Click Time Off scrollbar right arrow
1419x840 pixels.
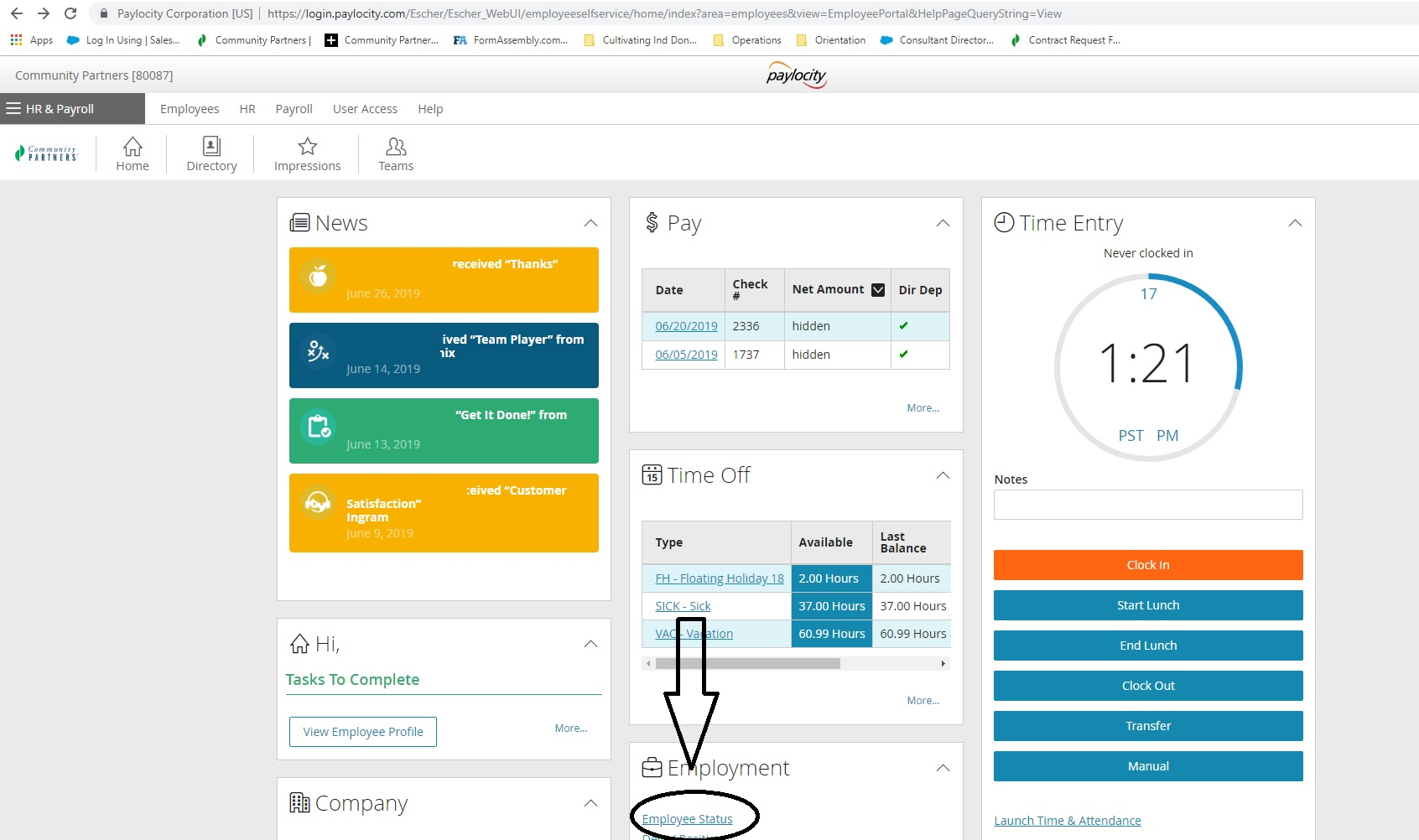943,663
